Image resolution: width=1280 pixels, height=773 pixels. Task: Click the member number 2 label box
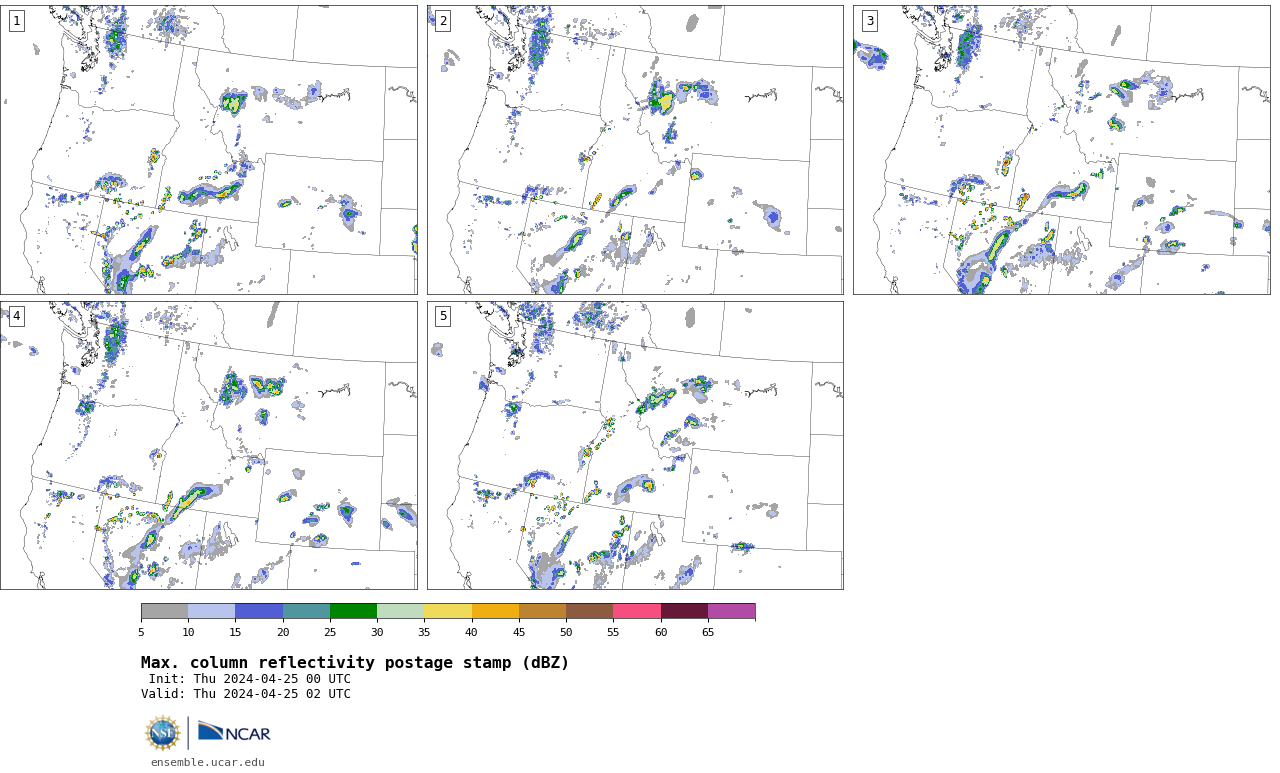coord(443,21)
